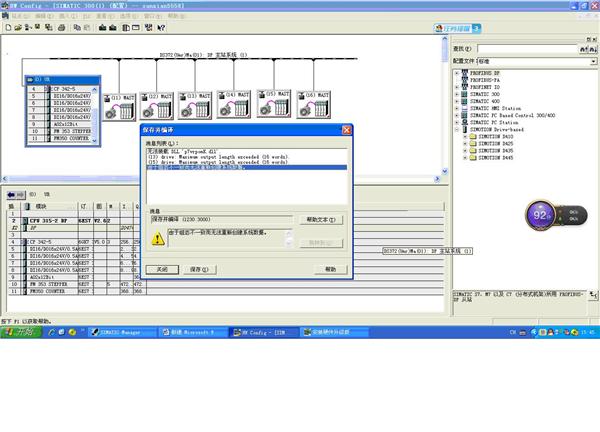Click the forward arrow in the detail pane
Viewport: 600px width, 432px height.
pyautogui.click(x=20, y=195)
